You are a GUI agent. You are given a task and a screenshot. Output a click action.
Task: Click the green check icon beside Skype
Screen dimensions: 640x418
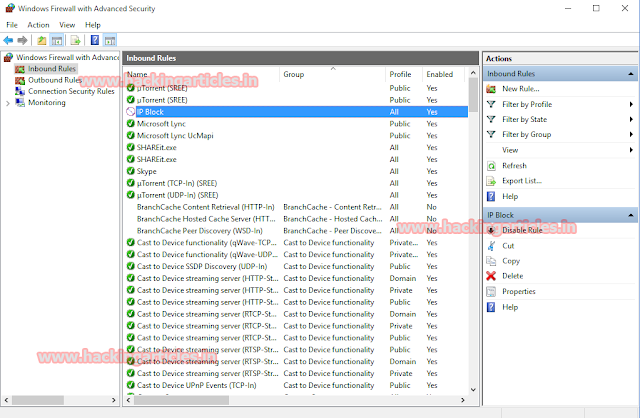click(131, 171)
